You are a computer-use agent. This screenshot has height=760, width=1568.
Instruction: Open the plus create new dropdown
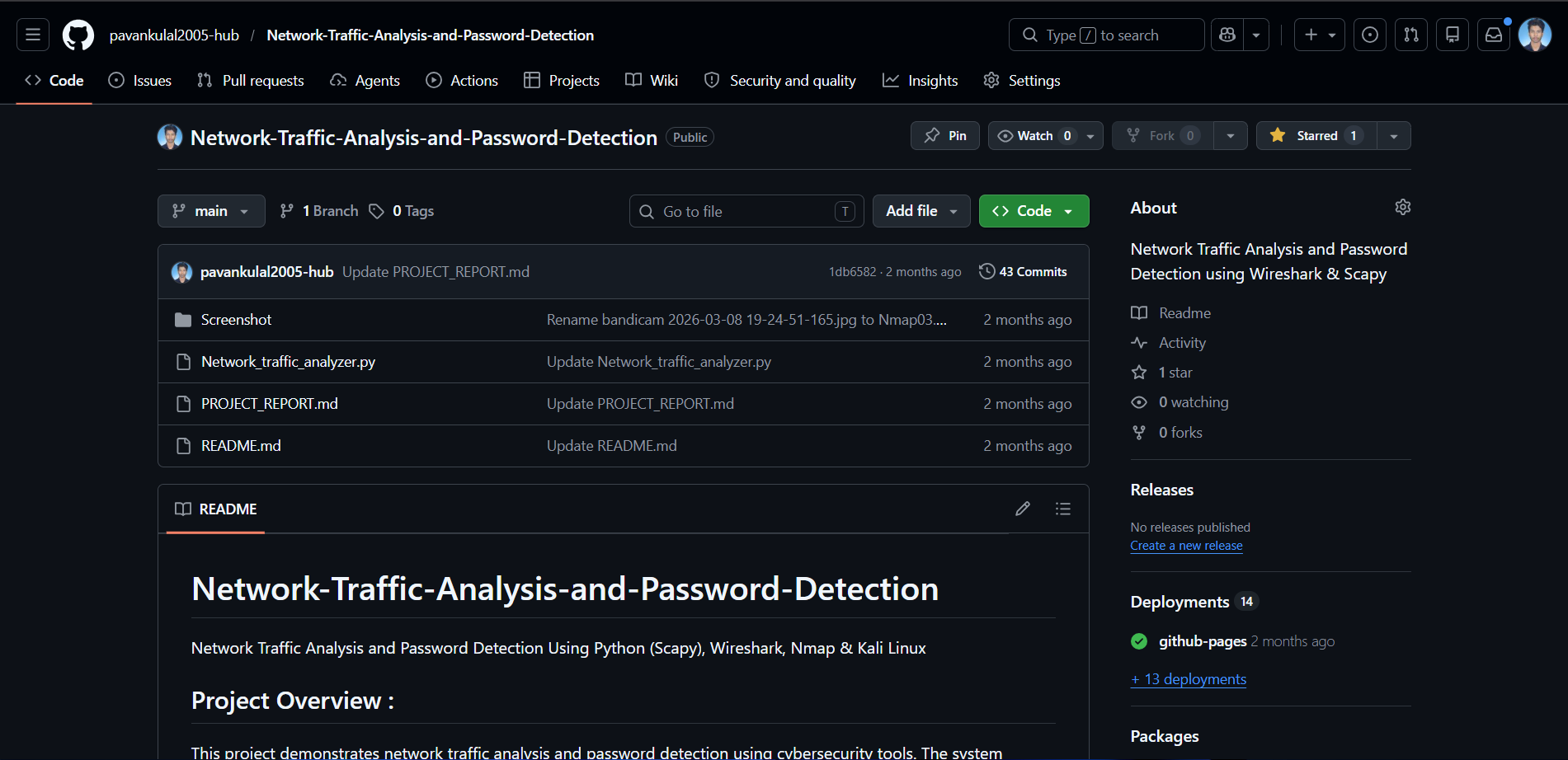pos(1320,35)
